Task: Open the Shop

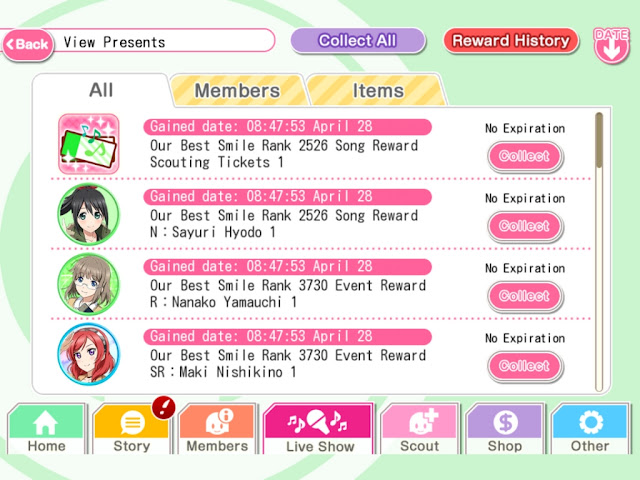Action: pyautogui.click(x=505, y=429)
